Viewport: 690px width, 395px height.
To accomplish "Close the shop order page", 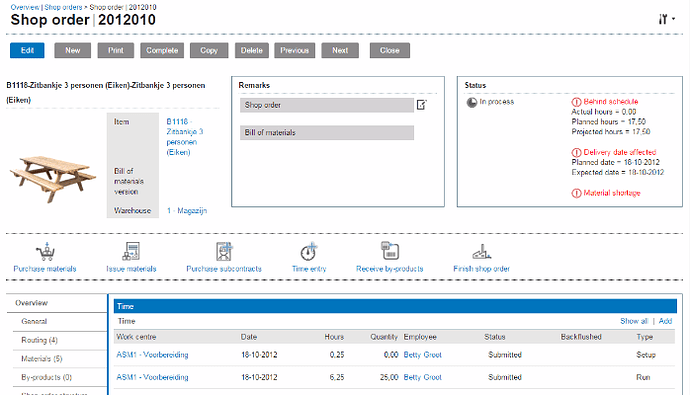I will (389, 50).
